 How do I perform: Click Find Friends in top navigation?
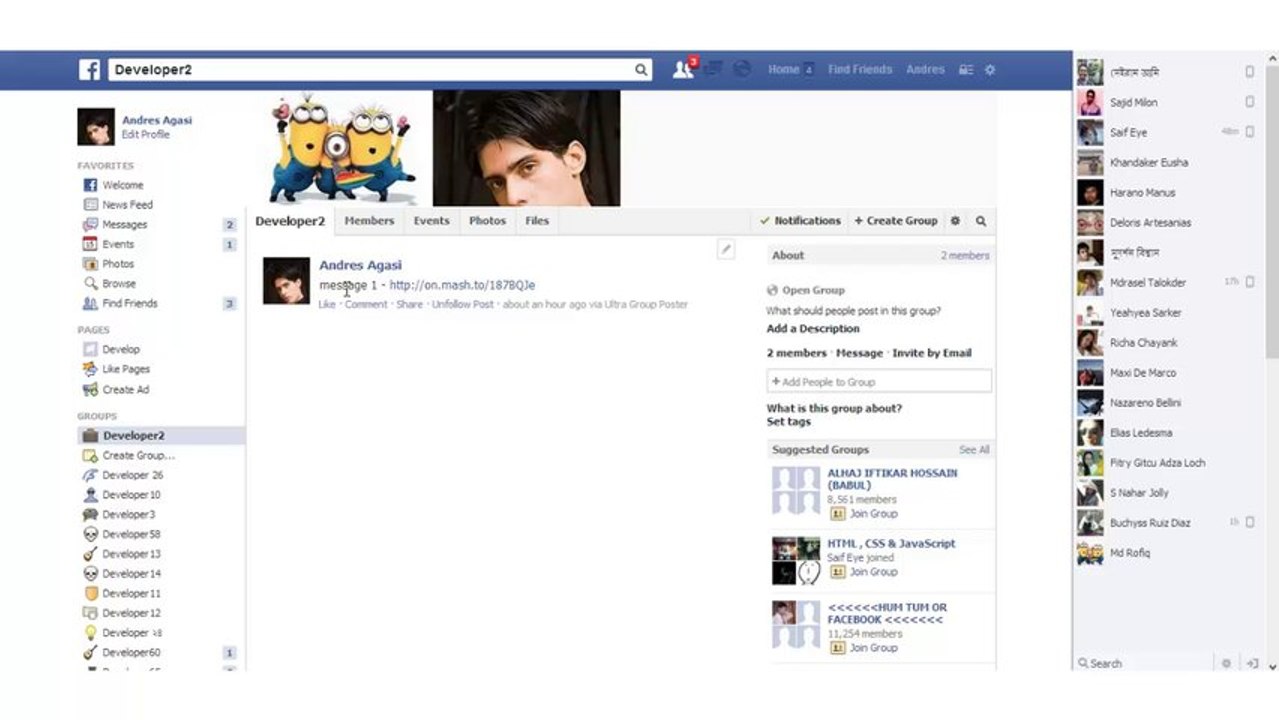[x=860, y=70]
